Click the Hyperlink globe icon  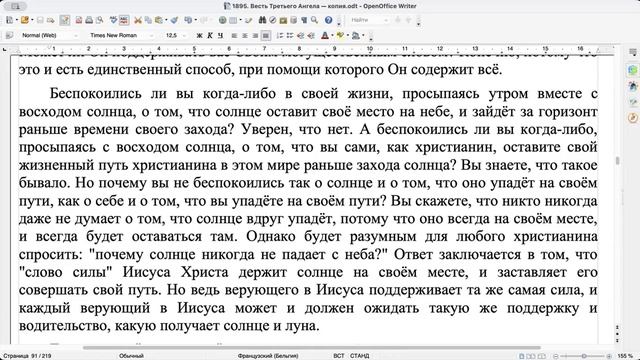pos(222,20)
